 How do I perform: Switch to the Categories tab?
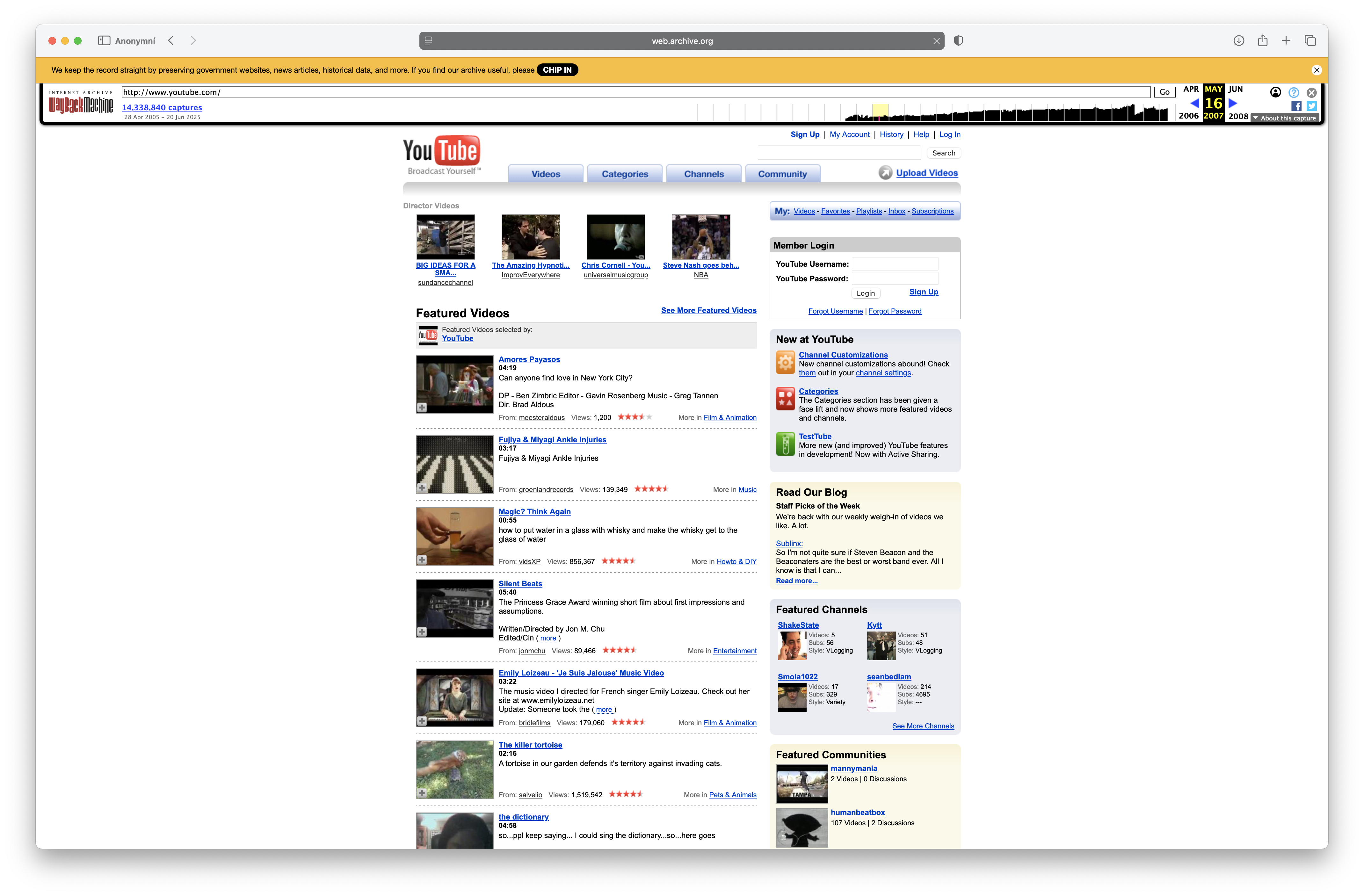[x=625, y=174]
